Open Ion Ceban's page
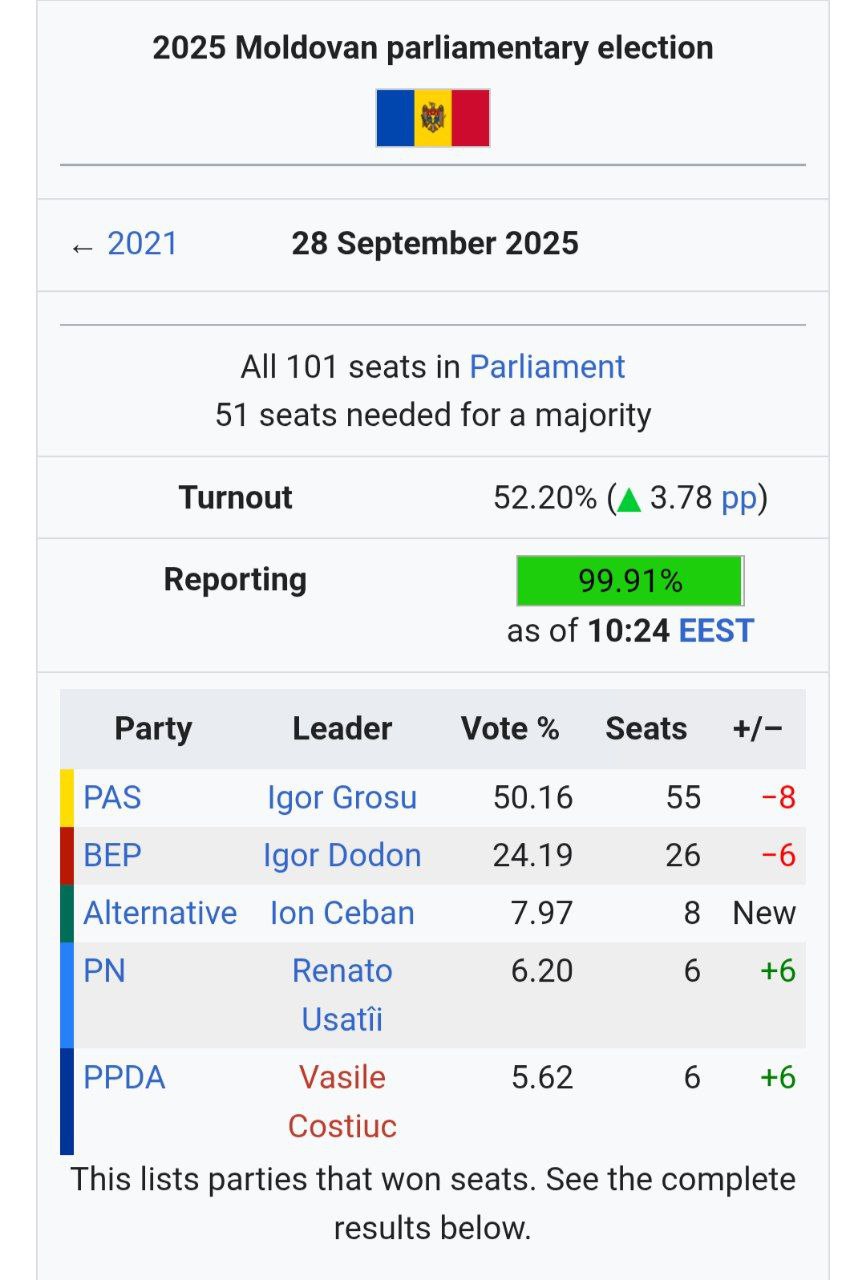This screenshot has width=866, height=1280. (x=342, y=913)
